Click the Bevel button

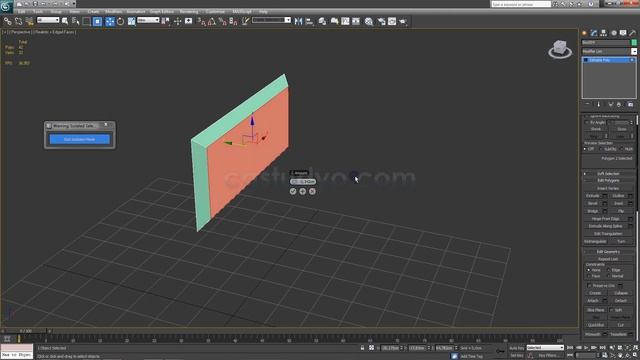(x=593, y=203)
